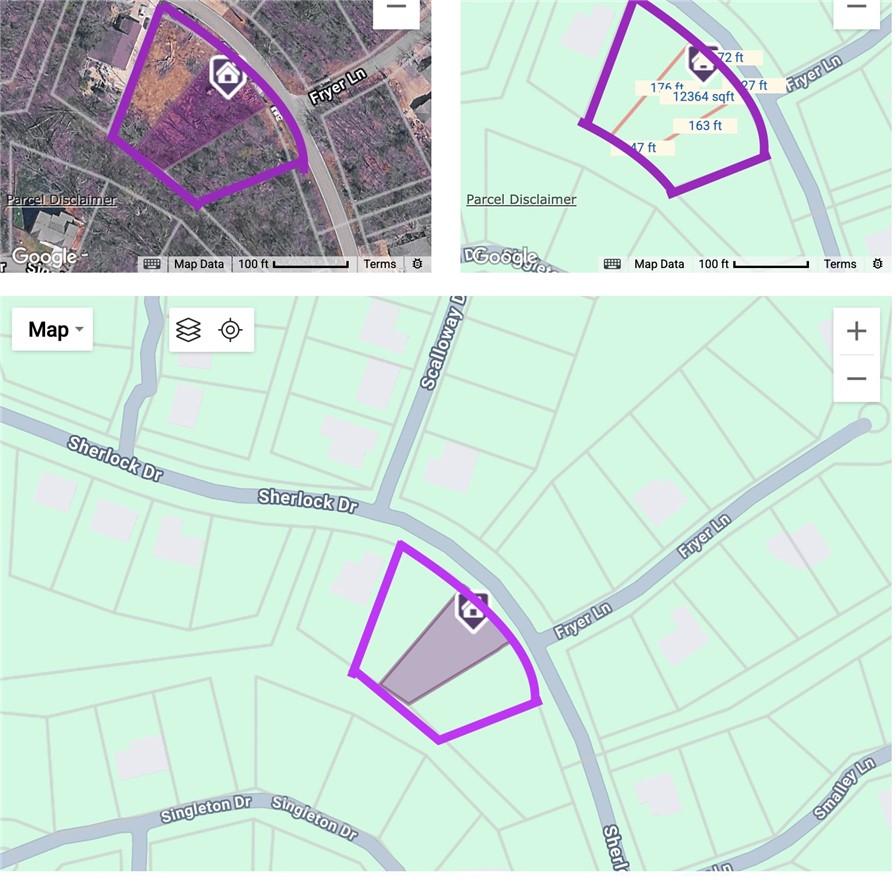Select the house marker on satellite map
This screenshot has height=878, width=895.
(228, 76)
